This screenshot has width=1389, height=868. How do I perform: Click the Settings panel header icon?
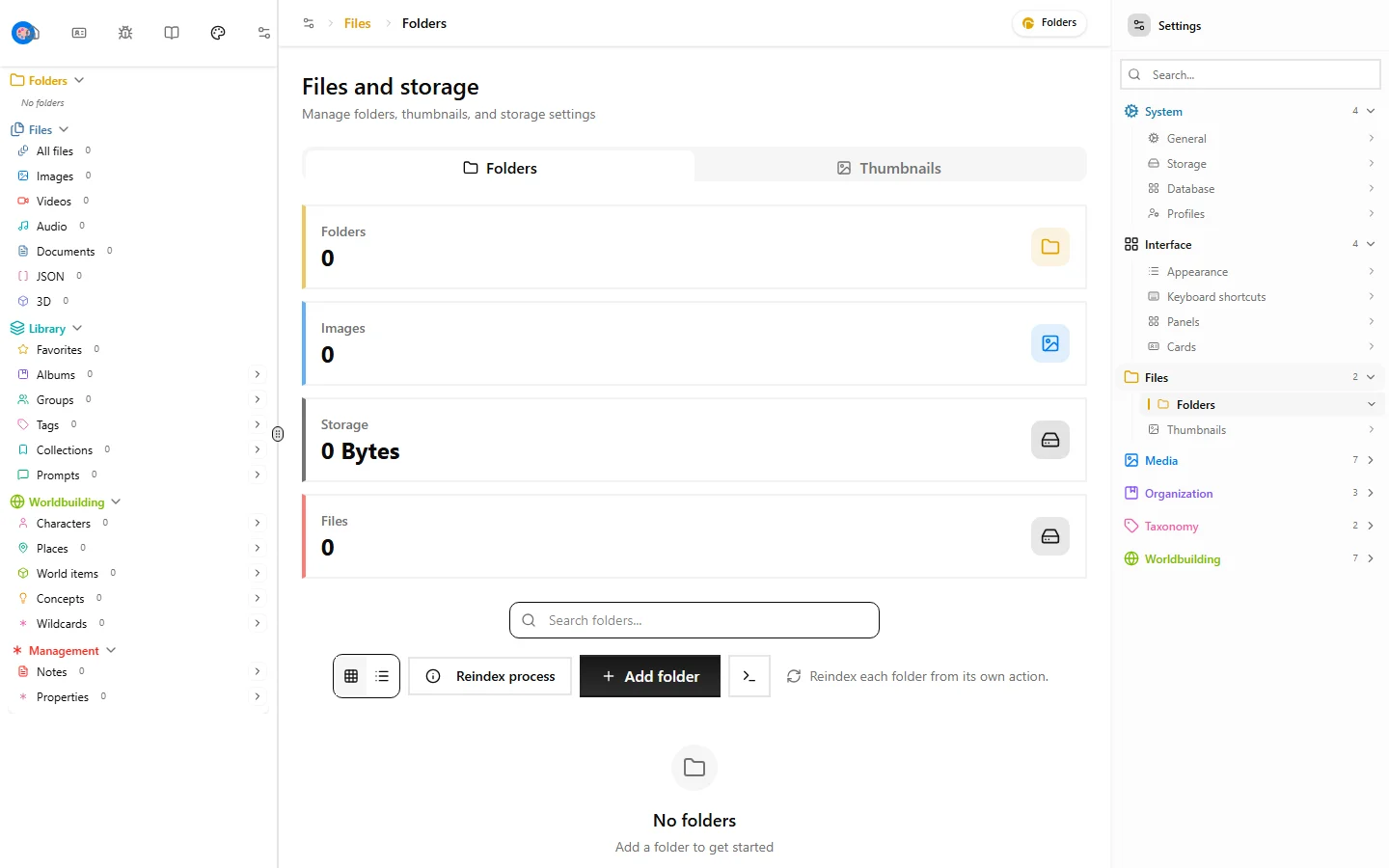tap(1139, 26)
